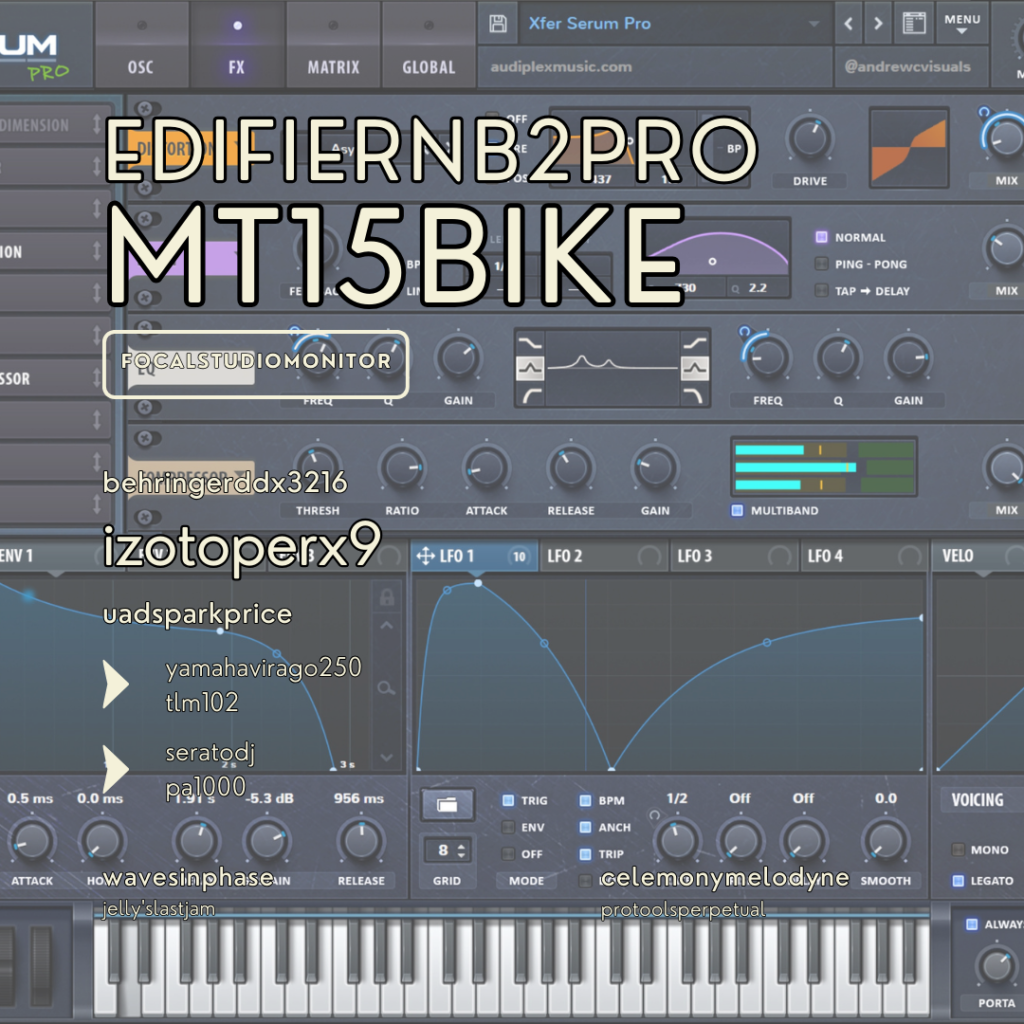The image size is (1024, 1024).
Task: Select the LFO 2 tab
Action: (x=604, y=556)
